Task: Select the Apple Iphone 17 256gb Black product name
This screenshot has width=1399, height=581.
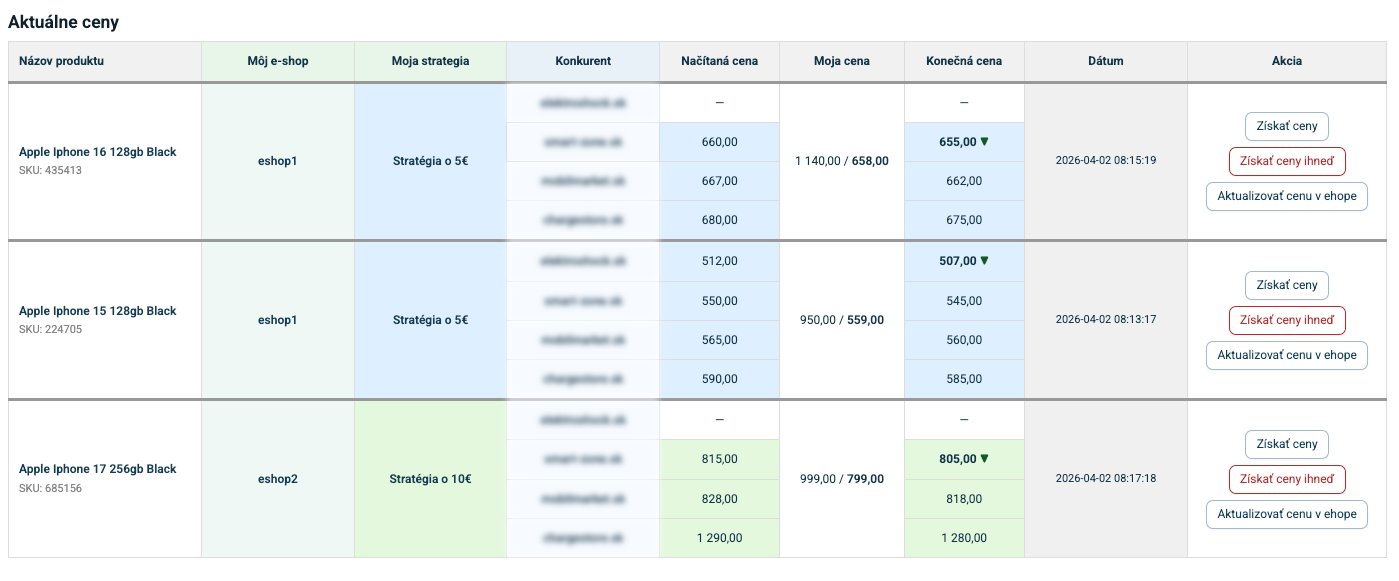Action: [97, 469]
